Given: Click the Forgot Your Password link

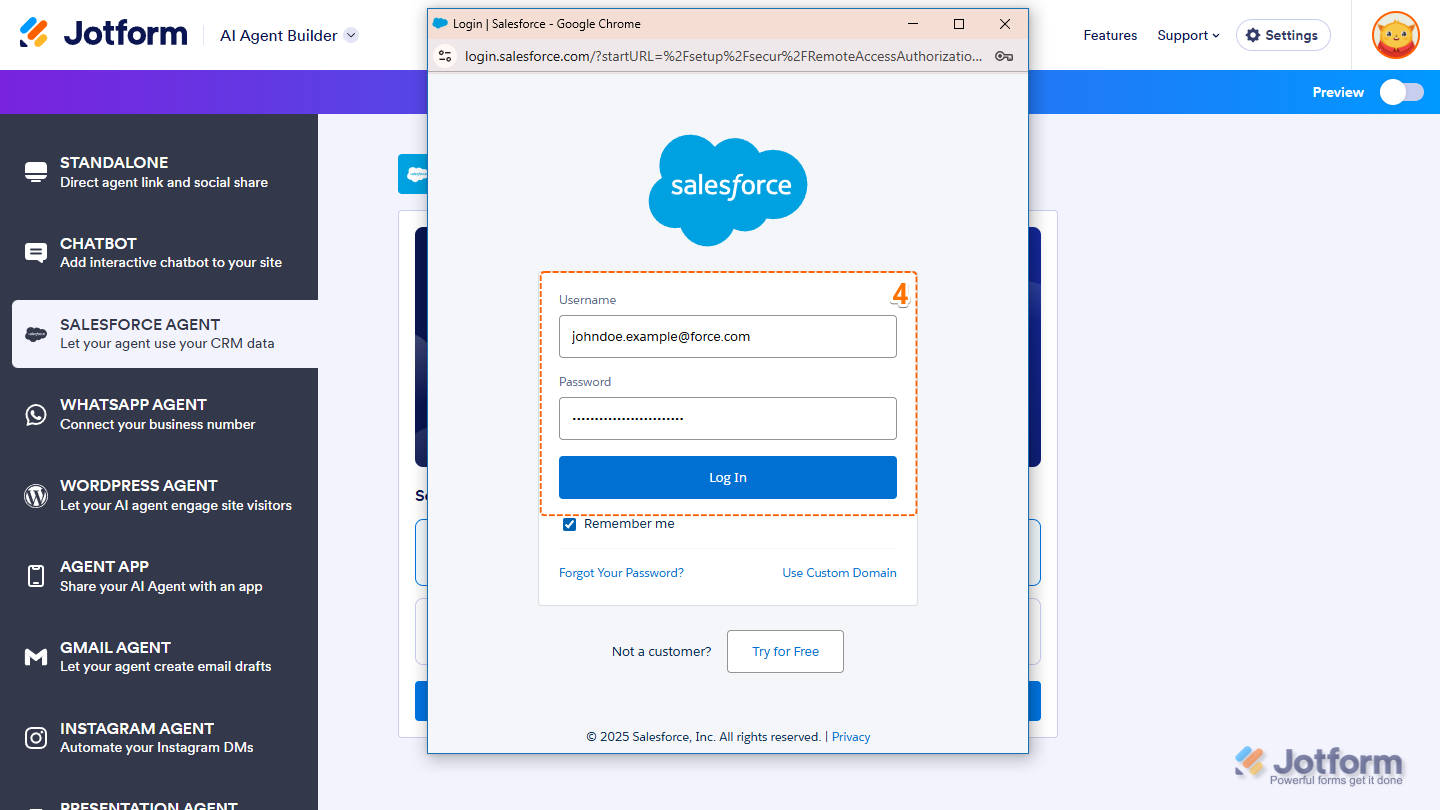Looking at the screenshot, I should tap(621, 573).
